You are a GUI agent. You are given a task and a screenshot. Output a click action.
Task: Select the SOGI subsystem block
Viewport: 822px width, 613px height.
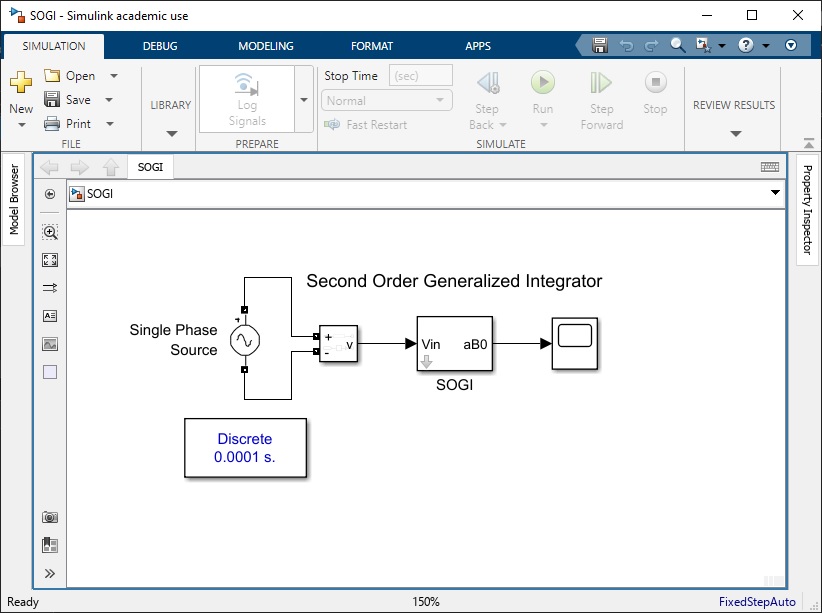(x=454, y=343)
